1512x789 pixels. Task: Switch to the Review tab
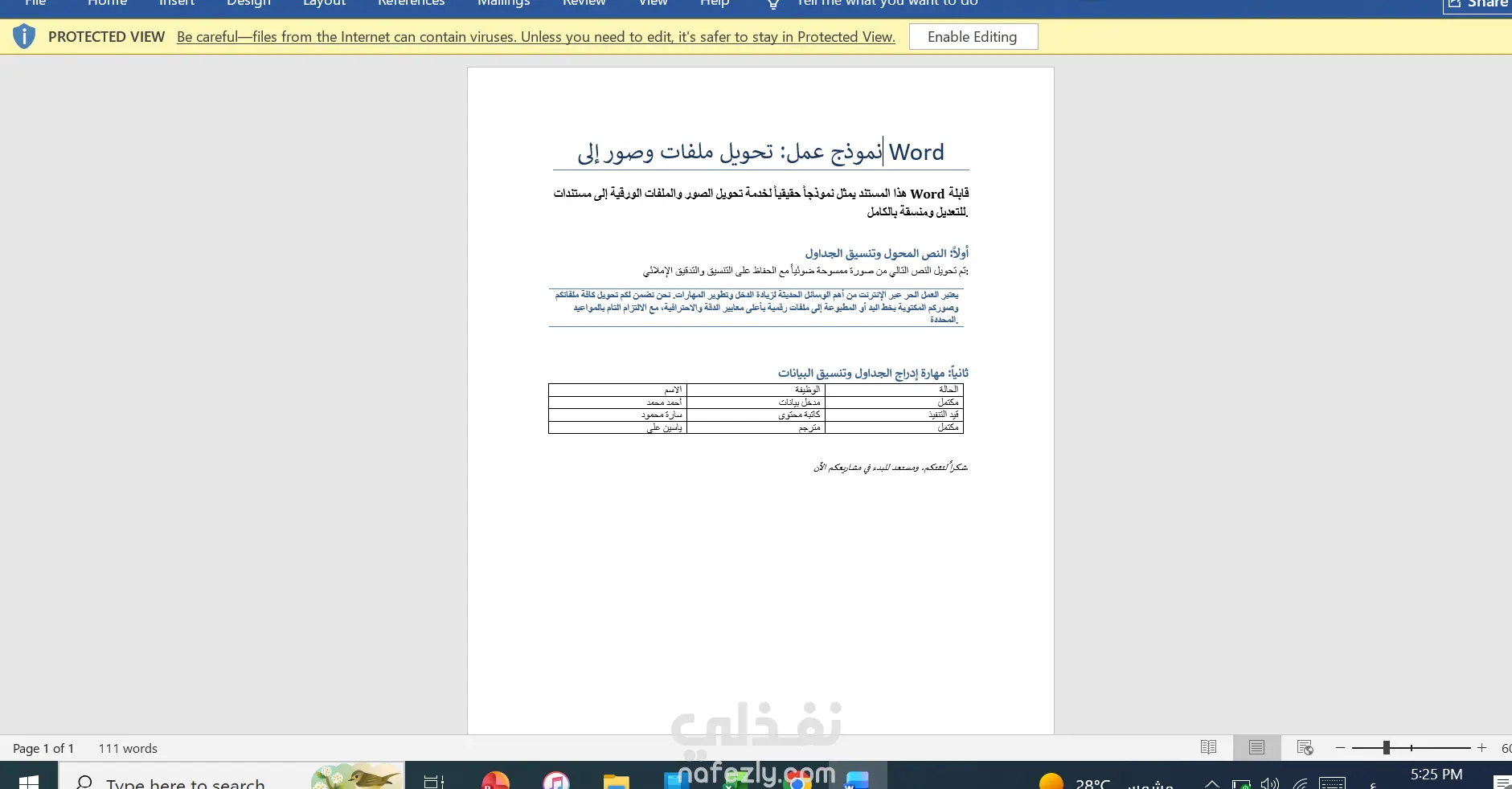click(x=584, y=4)
